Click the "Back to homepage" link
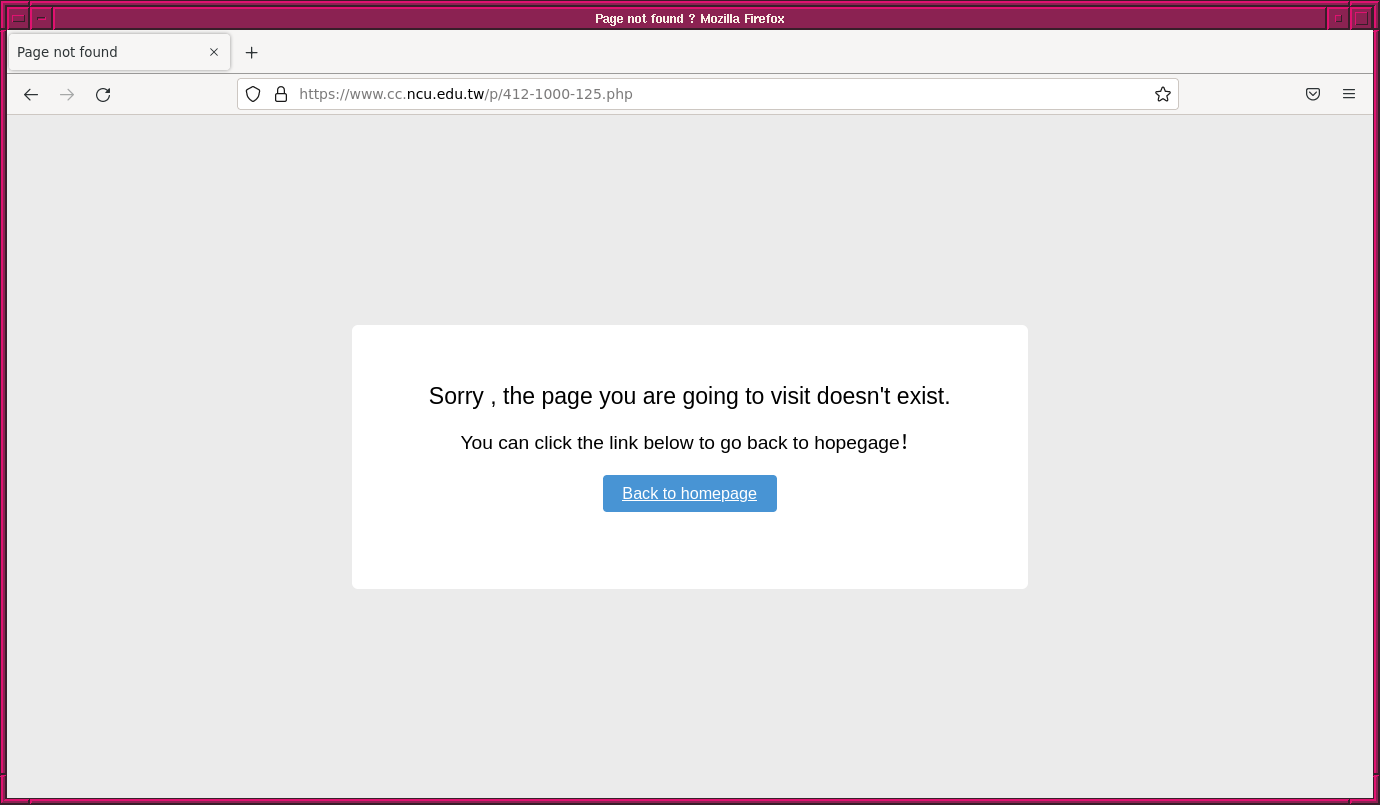This screenshot has height=805, width=1380. (689, 493)
